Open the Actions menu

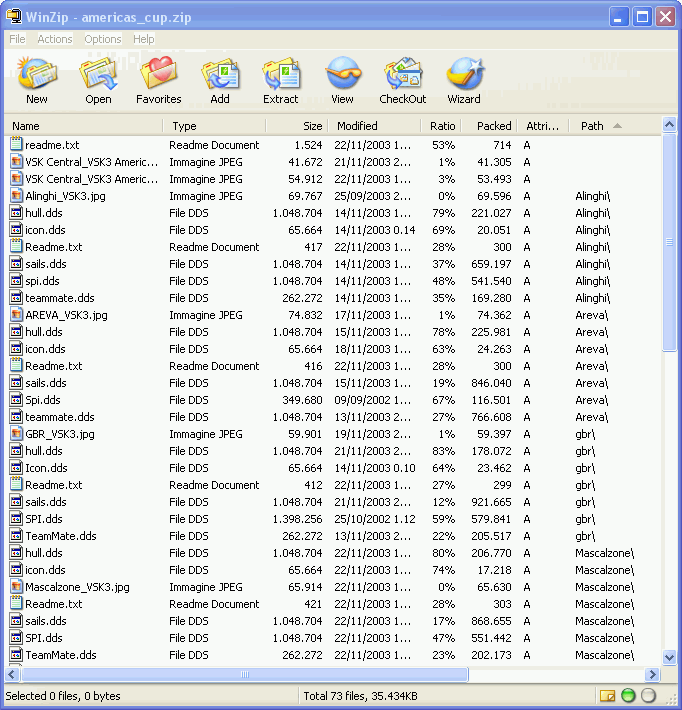[55, 39]
